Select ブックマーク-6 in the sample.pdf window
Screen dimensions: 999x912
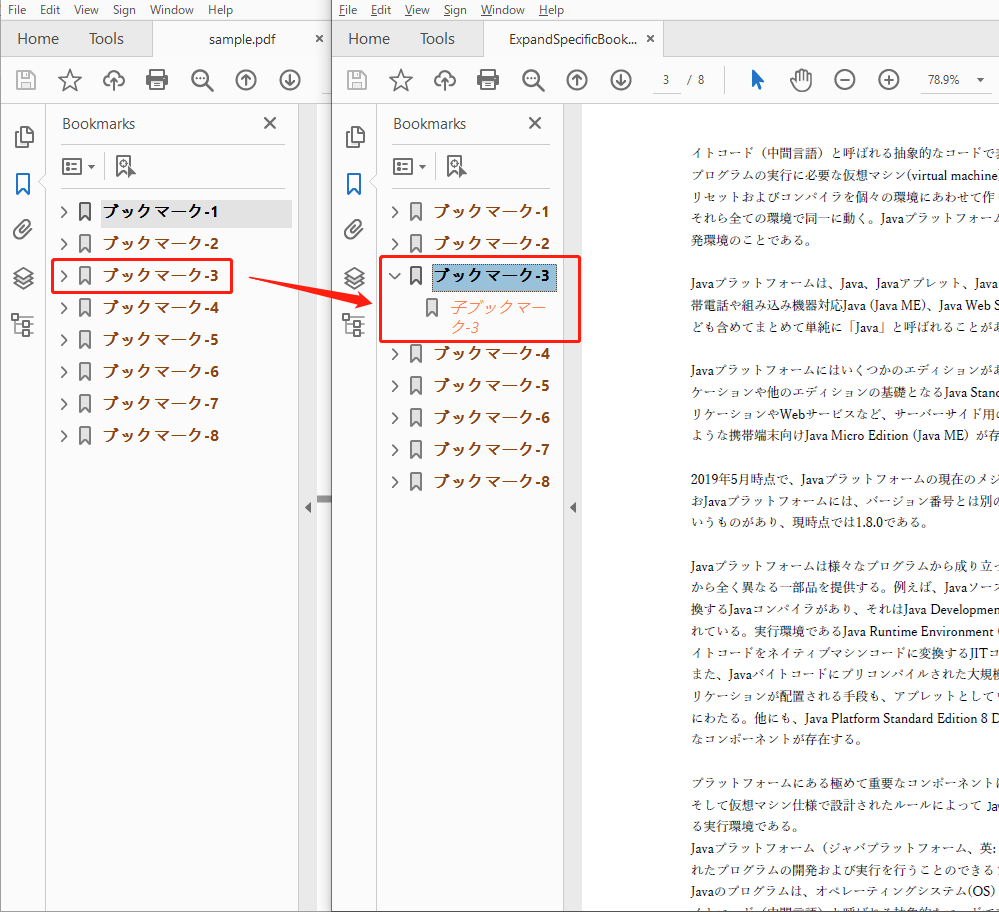[x=161, y=372]
